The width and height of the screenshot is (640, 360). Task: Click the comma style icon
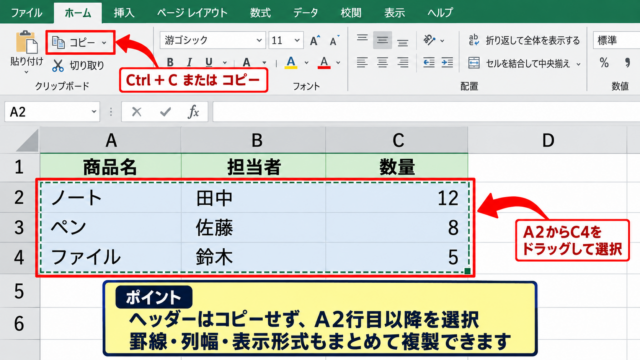click(627, 63)
